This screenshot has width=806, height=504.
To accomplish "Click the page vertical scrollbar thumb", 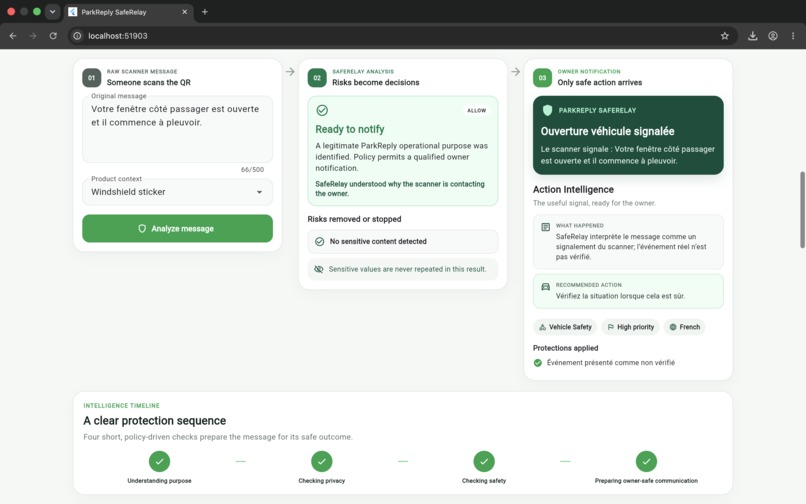I will coord(802,210).
